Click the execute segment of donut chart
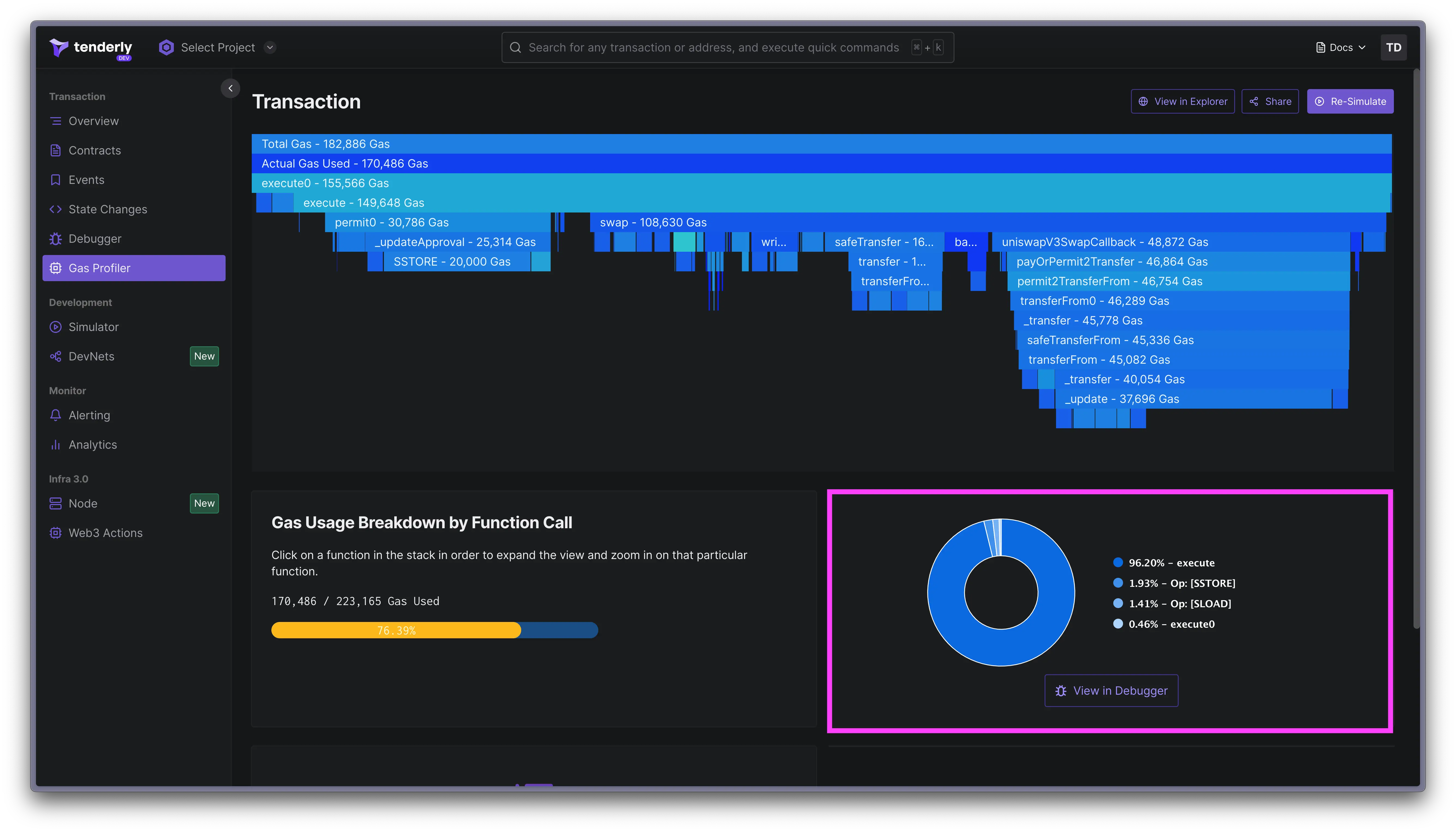This screenshot has width=1456, height=832. [x=1001, y=648]
